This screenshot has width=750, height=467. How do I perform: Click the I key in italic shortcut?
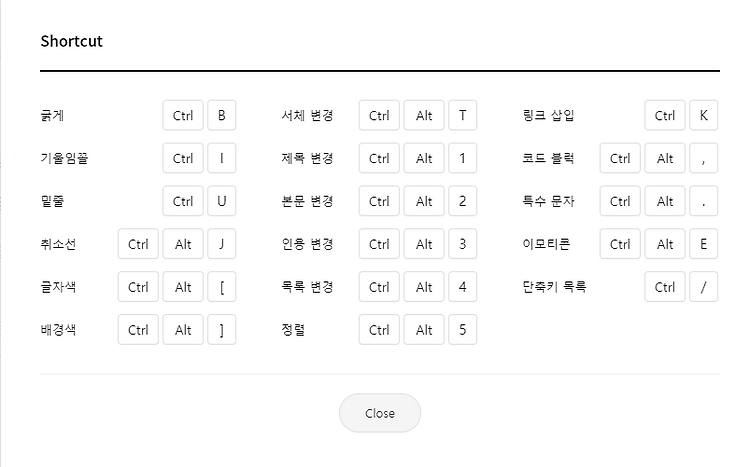(221, 158)
